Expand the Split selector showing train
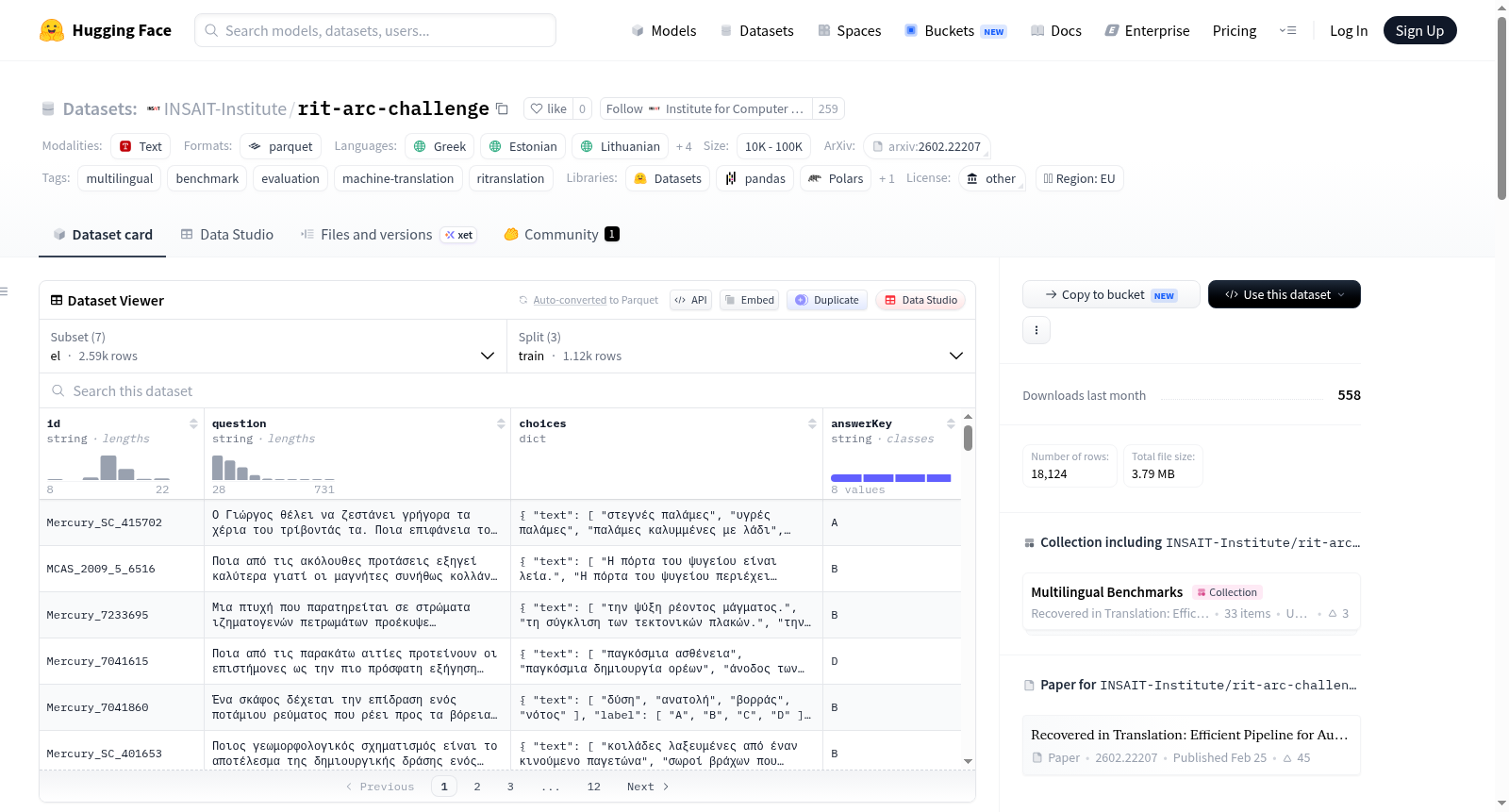This screenshot has height=812, width=1509. [x=741, y=347]
